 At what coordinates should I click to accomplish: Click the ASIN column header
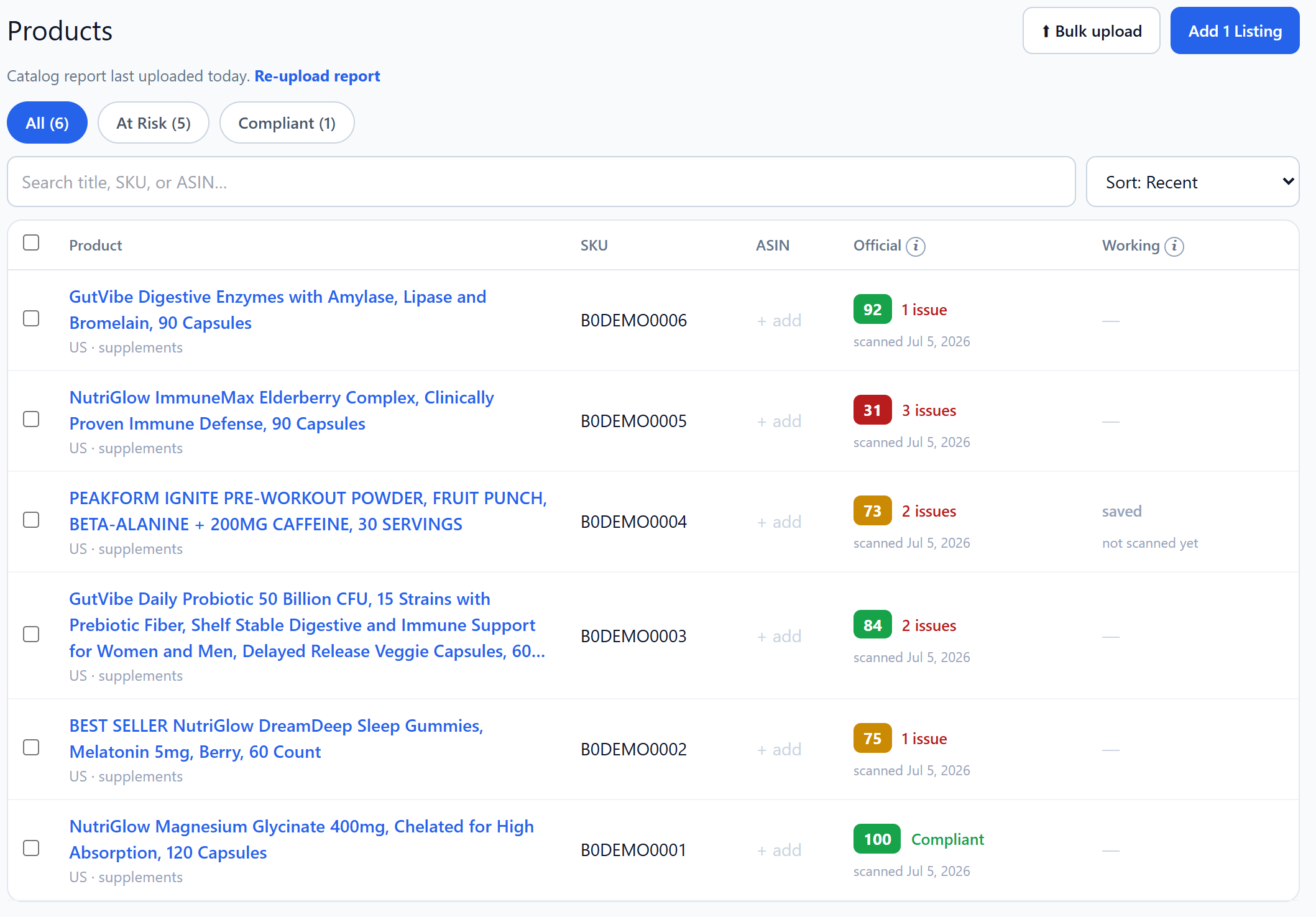click(772, 246)
